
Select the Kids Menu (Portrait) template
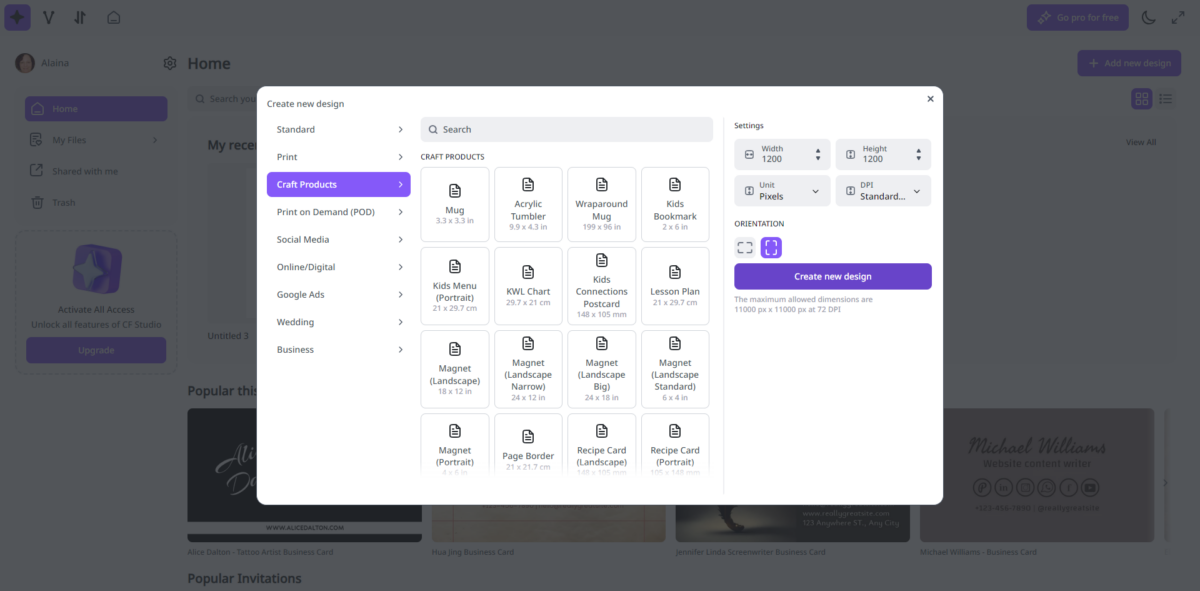455,286
